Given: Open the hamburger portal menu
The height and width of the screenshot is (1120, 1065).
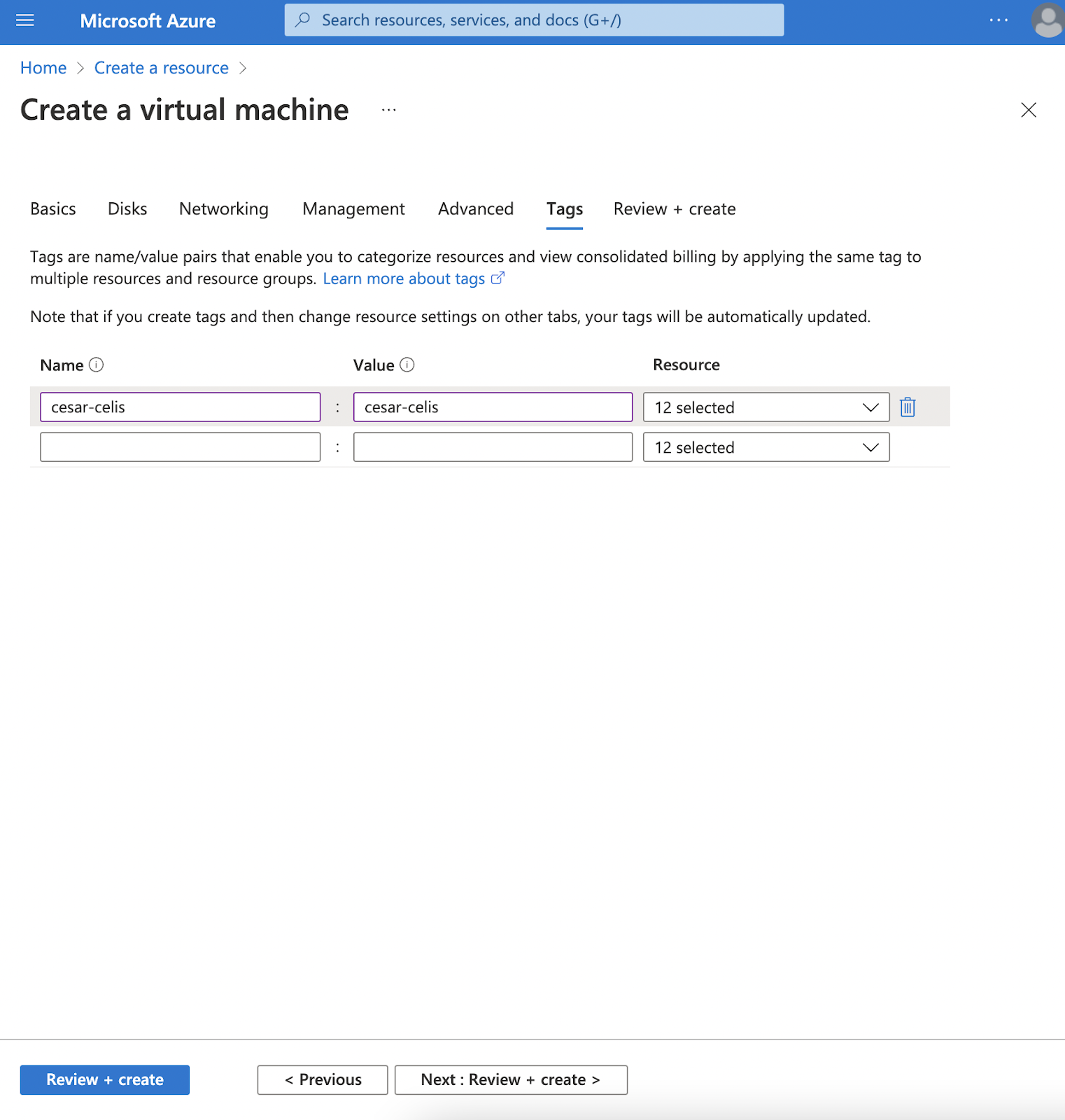Looking at the screenshot, I should click(25, 20).
